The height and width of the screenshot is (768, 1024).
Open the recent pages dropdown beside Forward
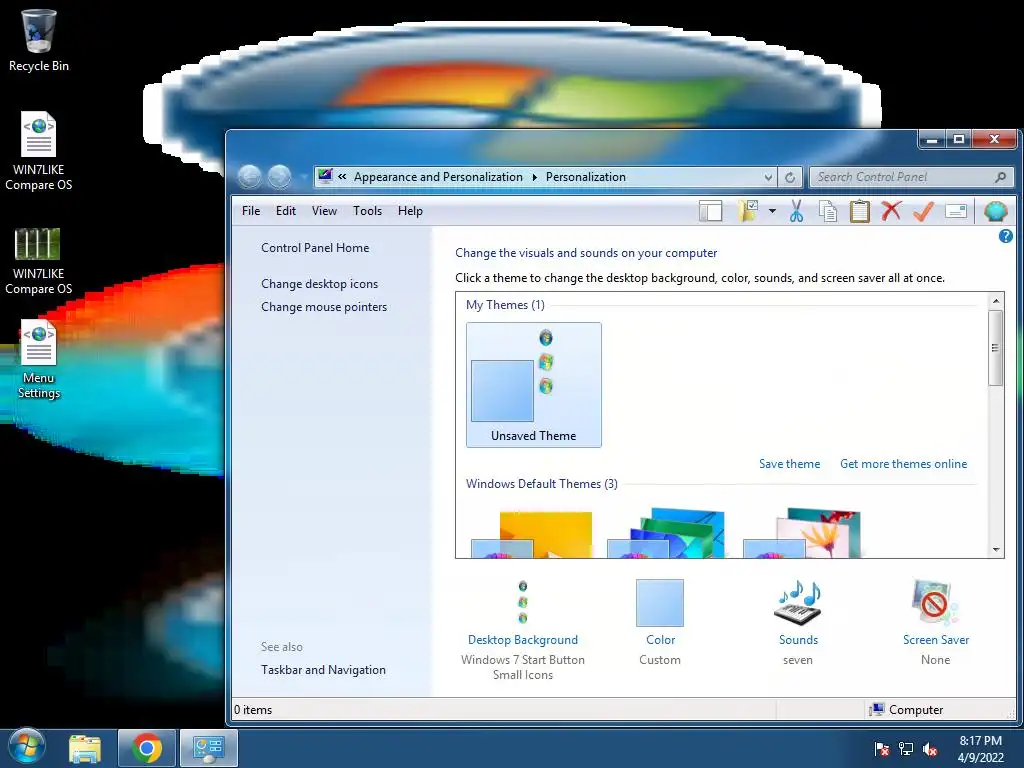coord(304,177)
